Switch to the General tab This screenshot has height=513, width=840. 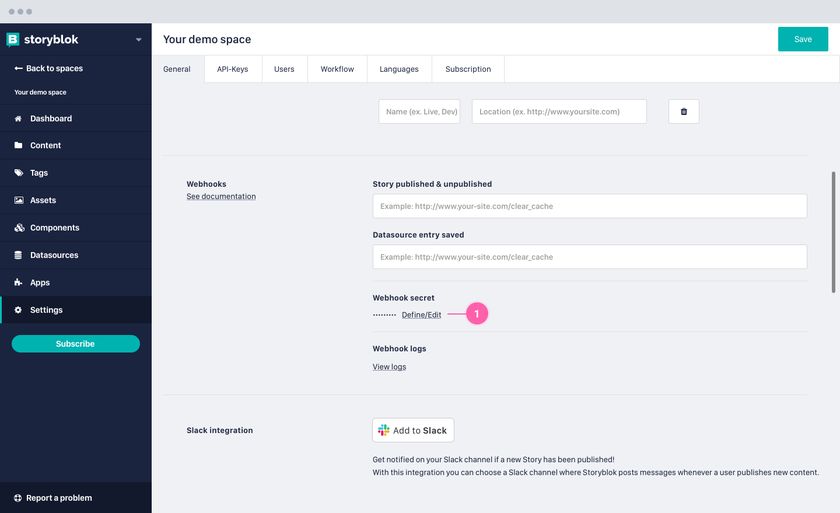pos(177,69)
